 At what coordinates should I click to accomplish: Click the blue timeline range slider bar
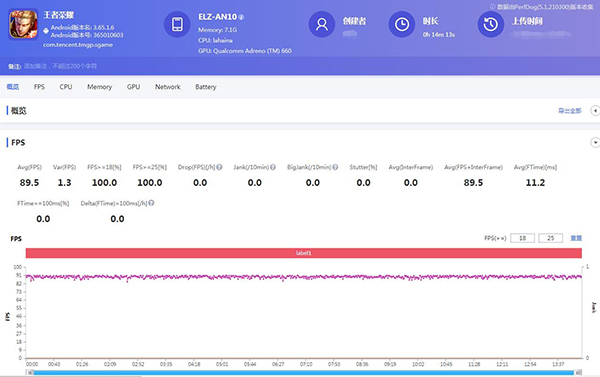(304, 372)
